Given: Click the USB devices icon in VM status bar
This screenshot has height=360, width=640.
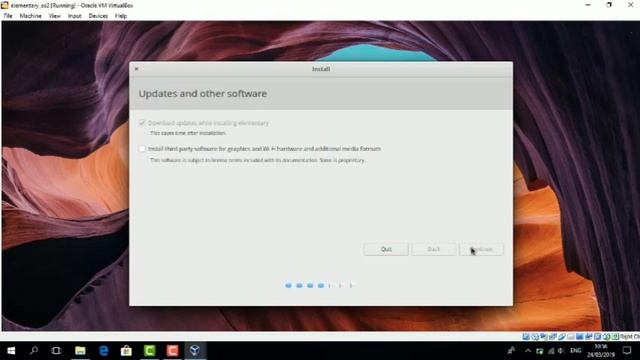Looking at the screenshot, I should click(562, 337).
